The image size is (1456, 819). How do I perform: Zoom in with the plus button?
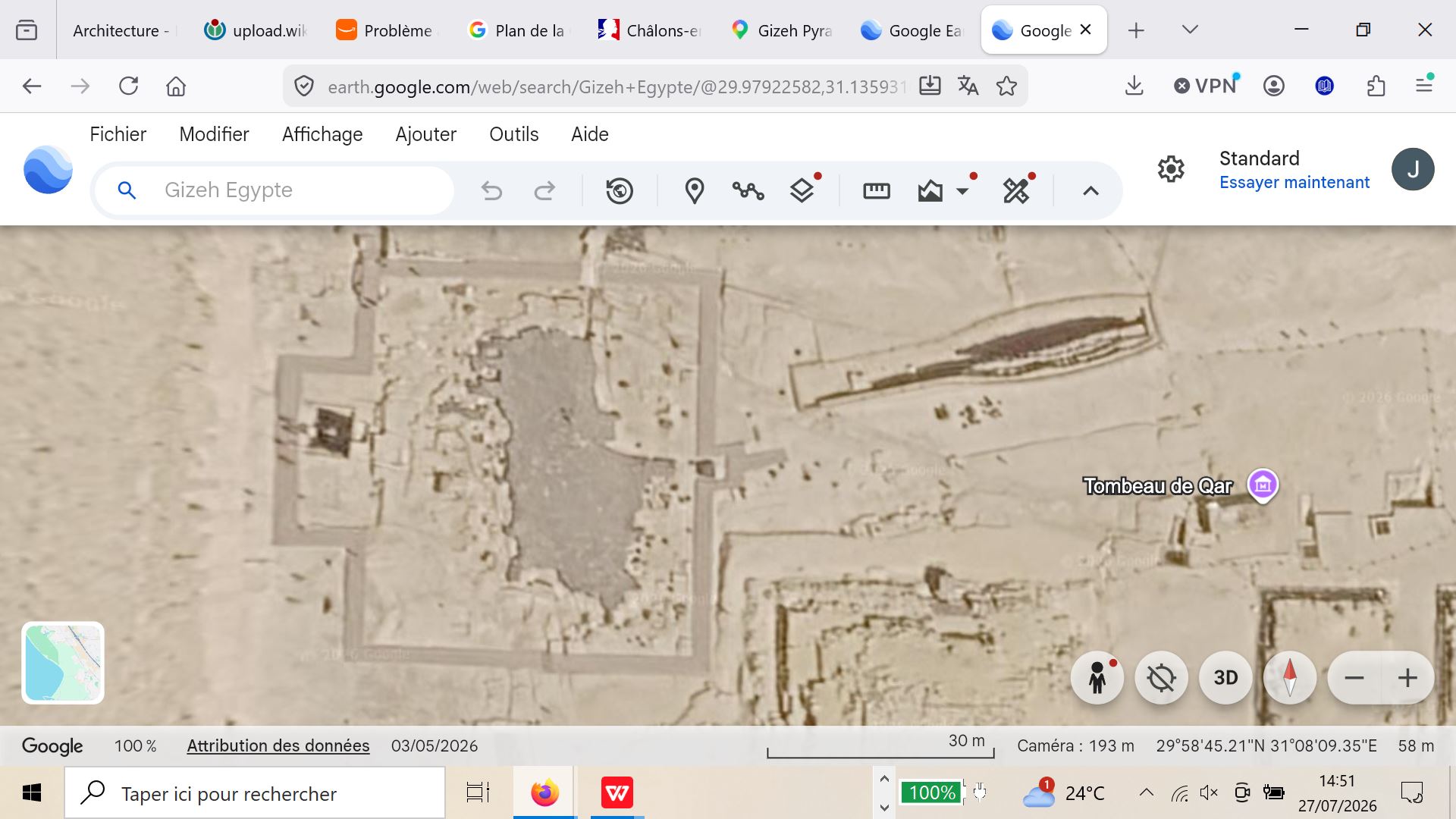[1407, 677]
